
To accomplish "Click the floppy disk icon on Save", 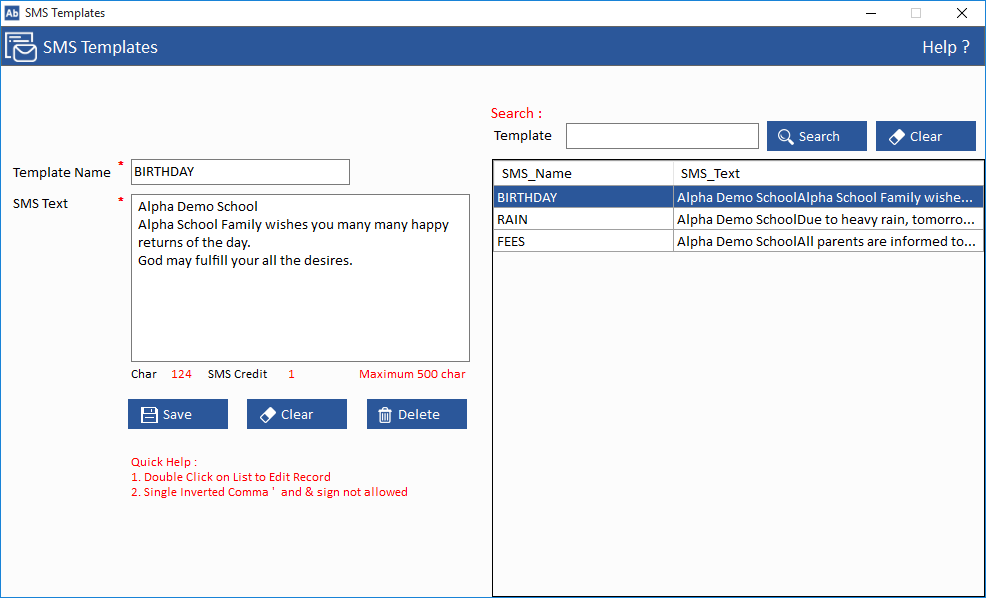I will (x=149, y=415).
